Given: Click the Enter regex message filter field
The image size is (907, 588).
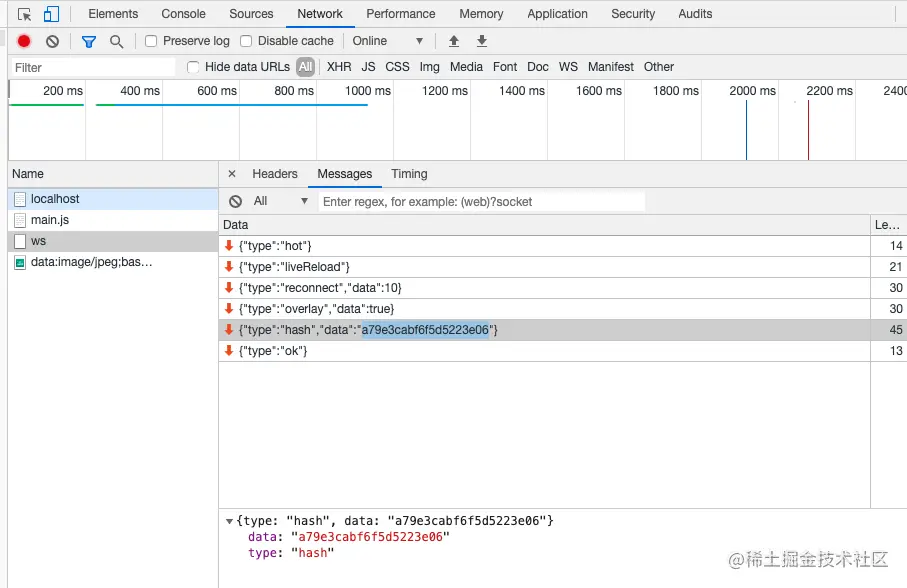Looking at the screenshot, I should (481, 202).
